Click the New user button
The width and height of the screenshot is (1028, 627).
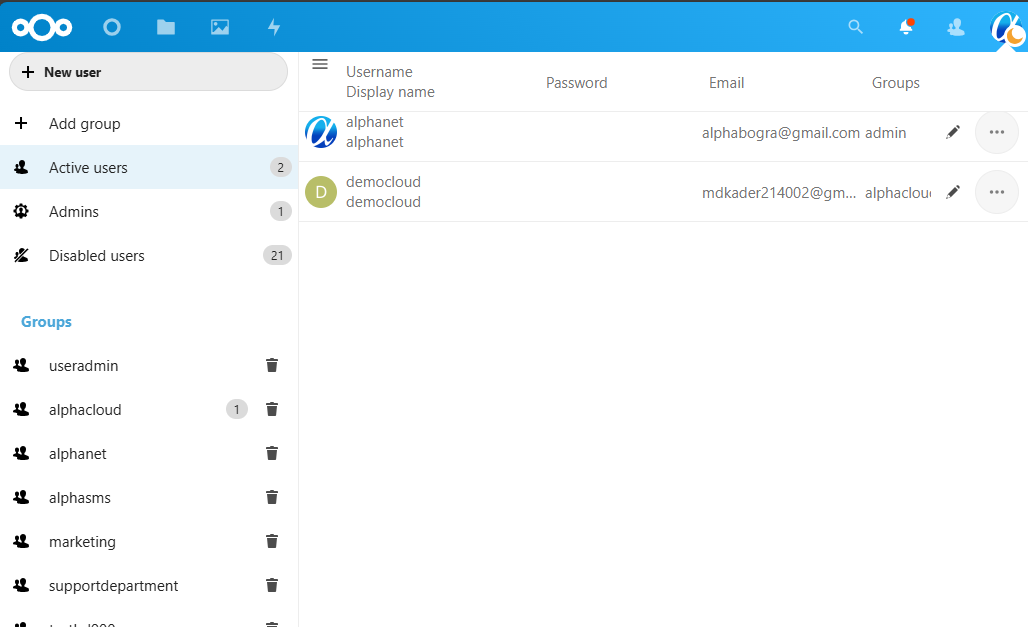[x=148, y=72]
